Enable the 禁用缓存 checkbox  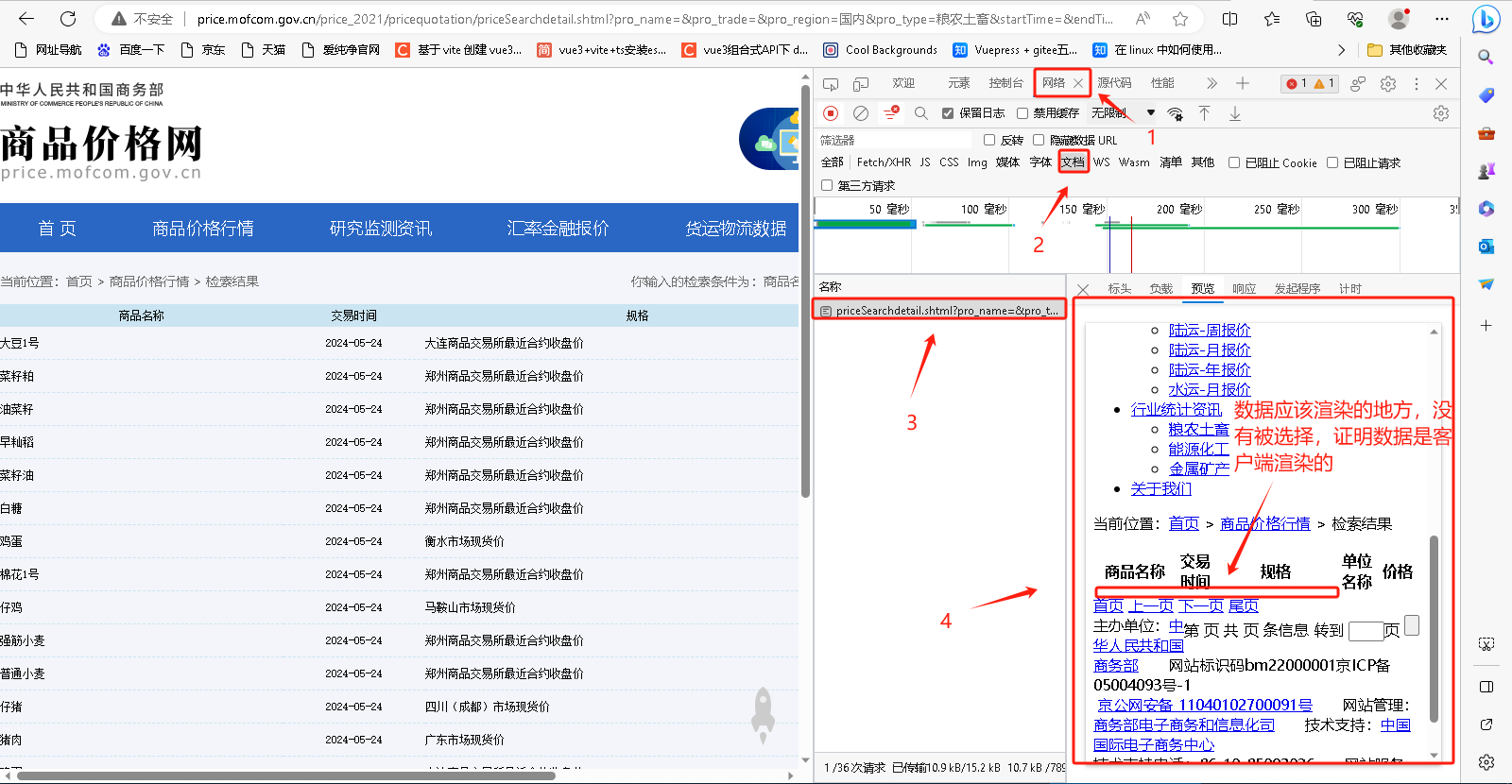click(x=1022, y=113)
